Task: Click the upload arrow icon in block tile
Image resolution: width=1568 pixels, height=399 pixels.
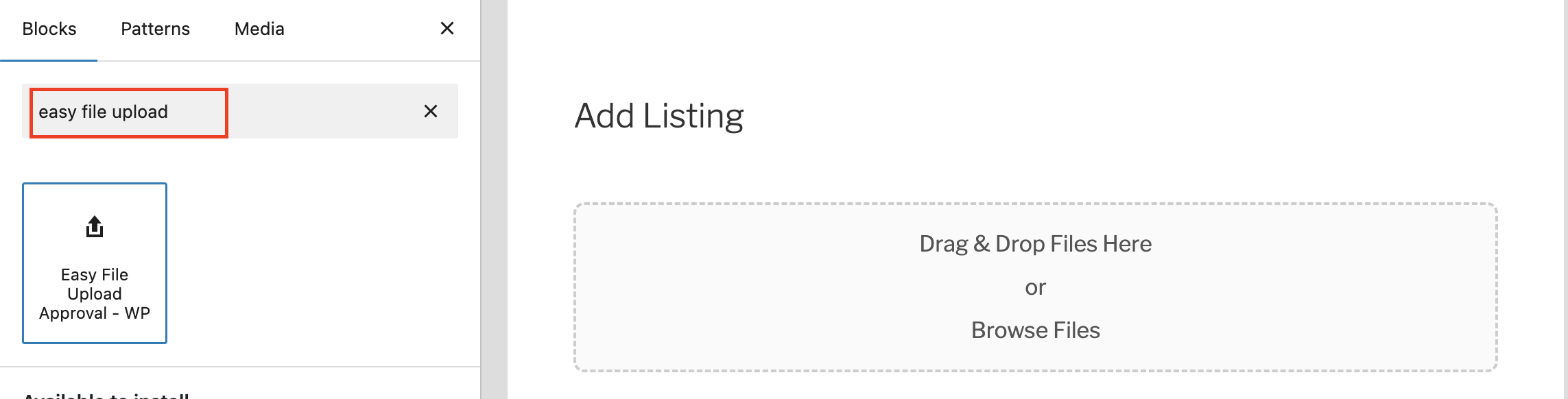Action: (x=95, y=226)
